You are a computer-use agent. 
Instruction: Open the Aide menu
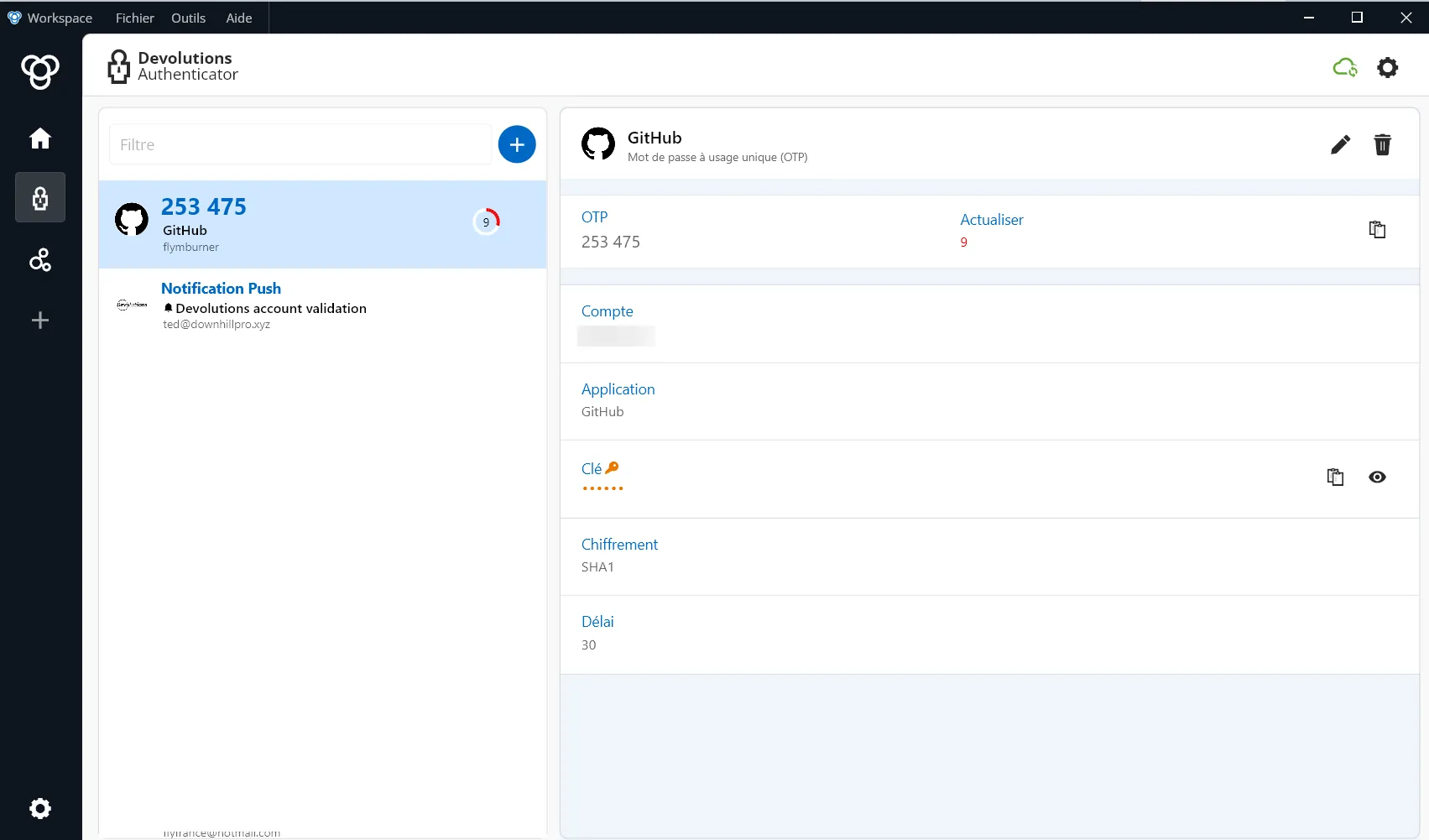click(239, 18)
